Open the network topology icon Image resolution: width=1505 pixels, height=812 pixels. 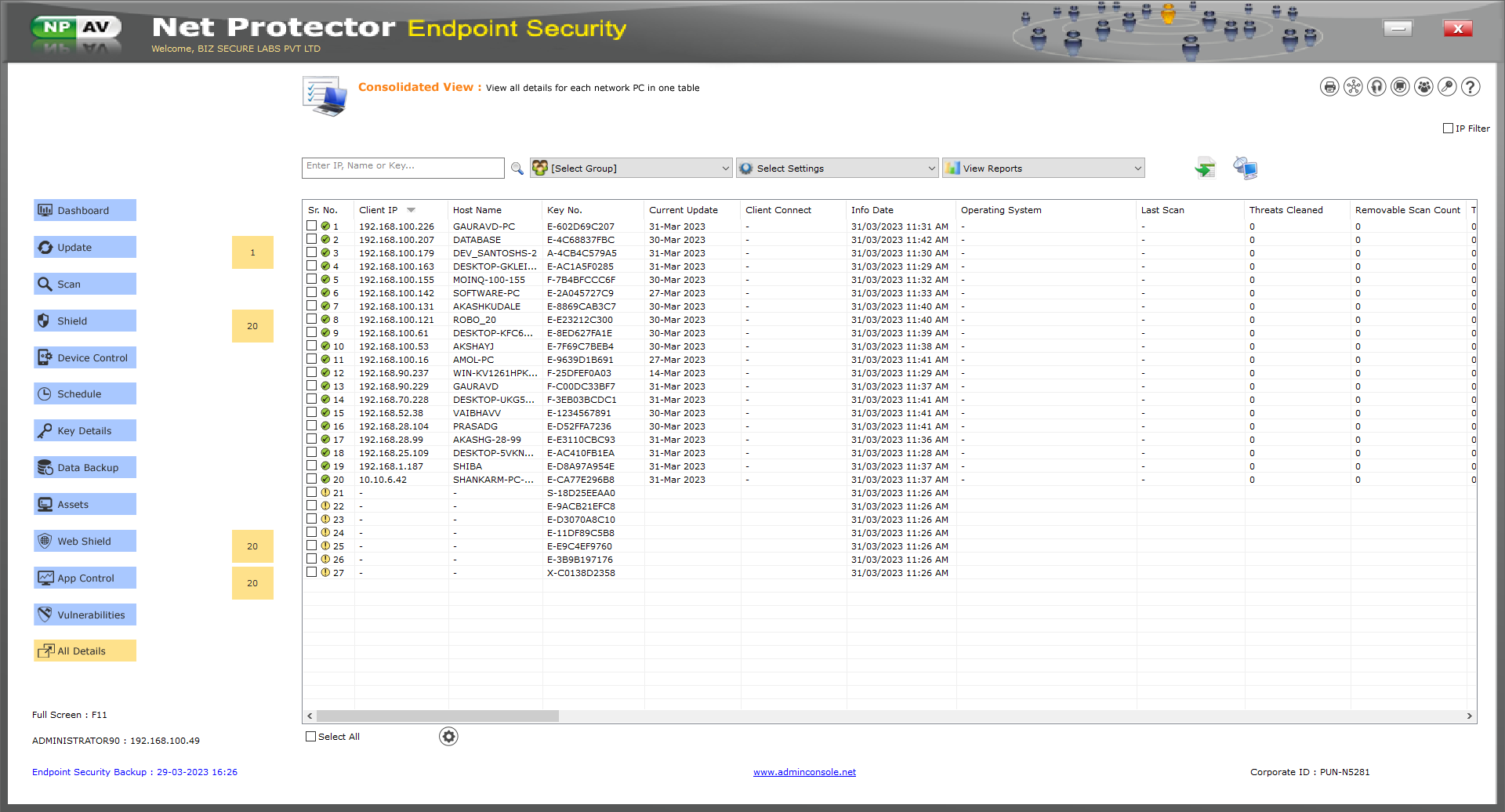point(1353,87)
